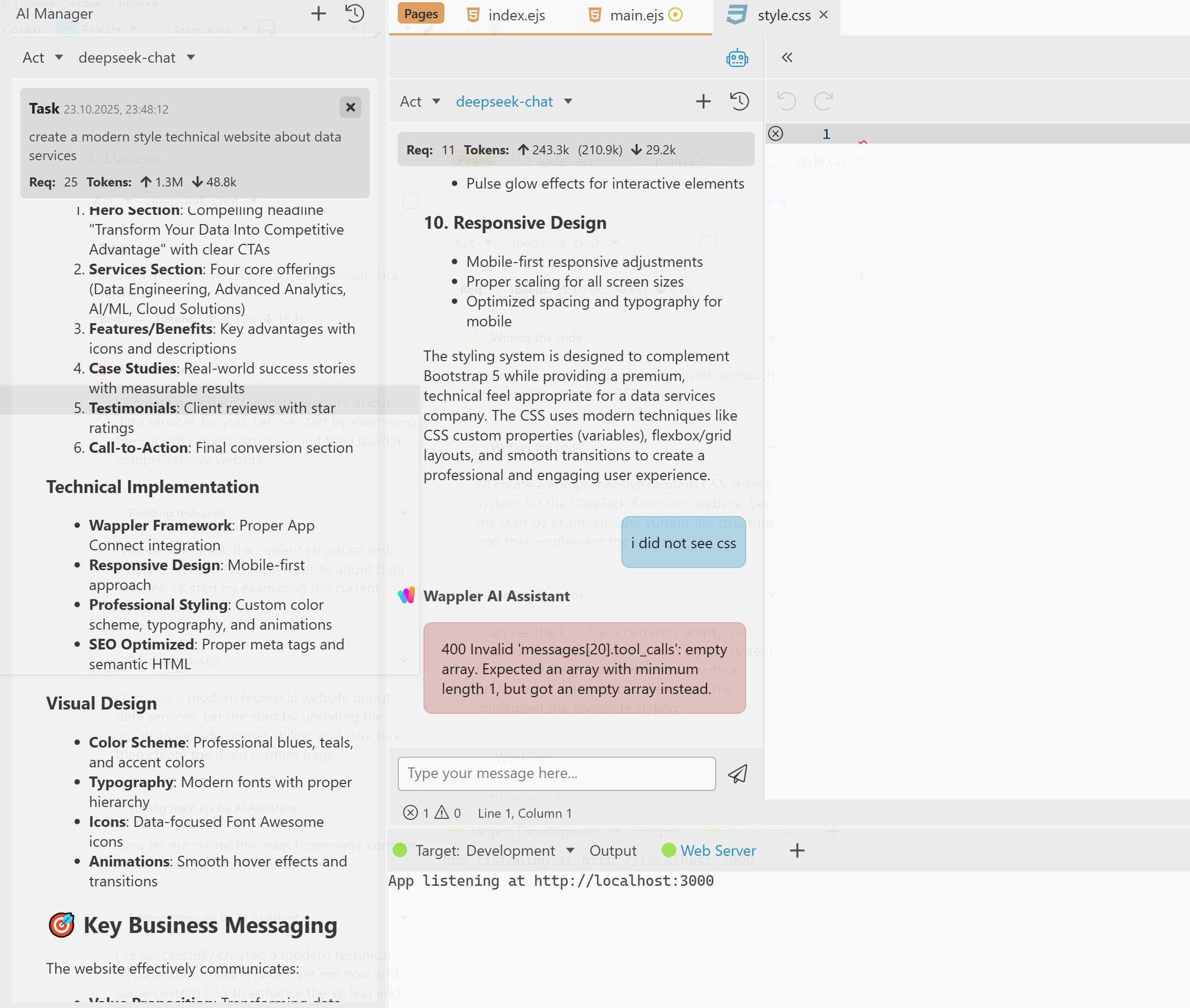
Task: Click the Pages button
Action: (x=421, y=14)
